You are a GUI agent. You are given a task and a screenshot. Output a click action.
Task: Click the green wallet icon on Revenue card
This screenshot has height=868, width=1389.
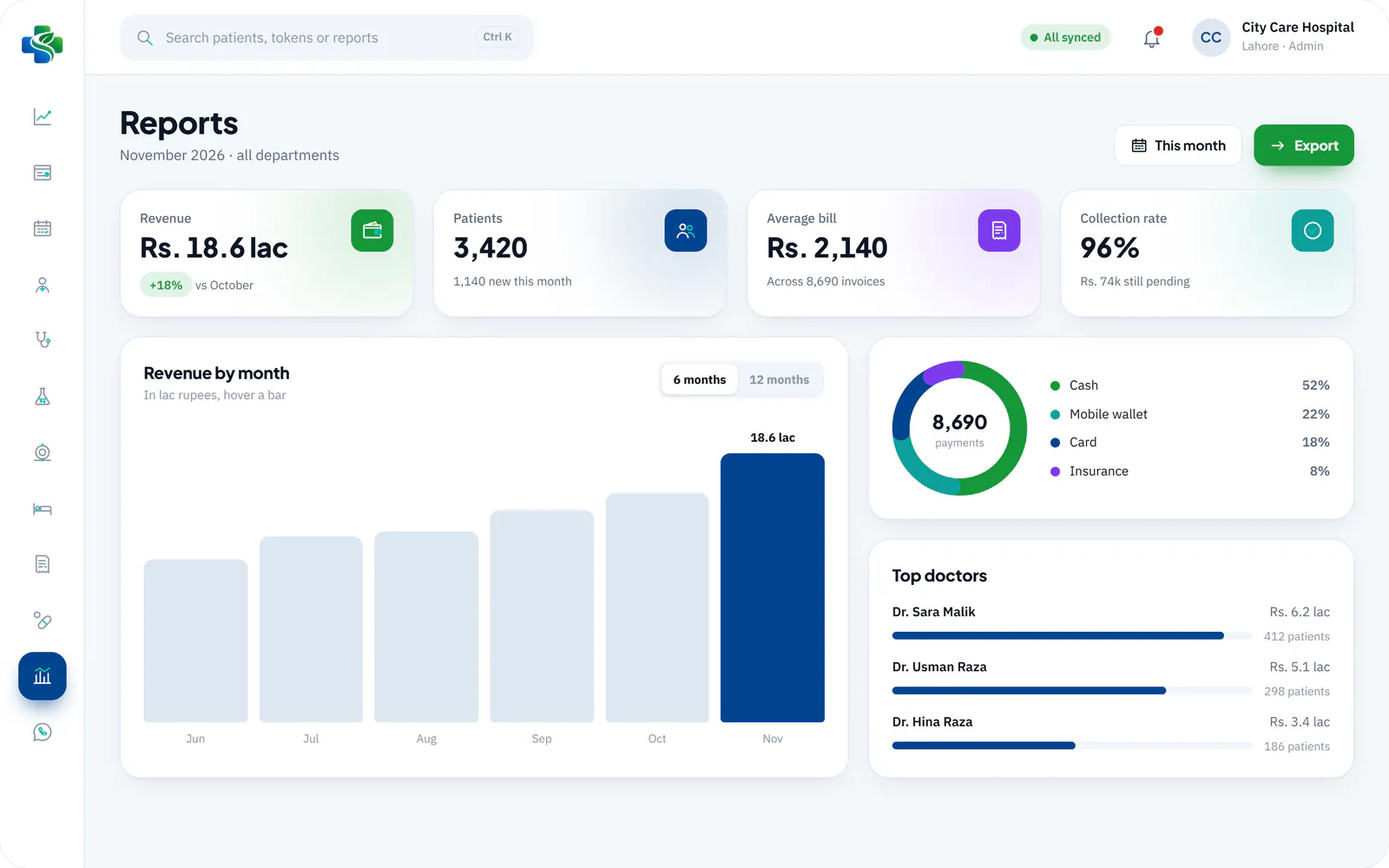pos(372,231)
